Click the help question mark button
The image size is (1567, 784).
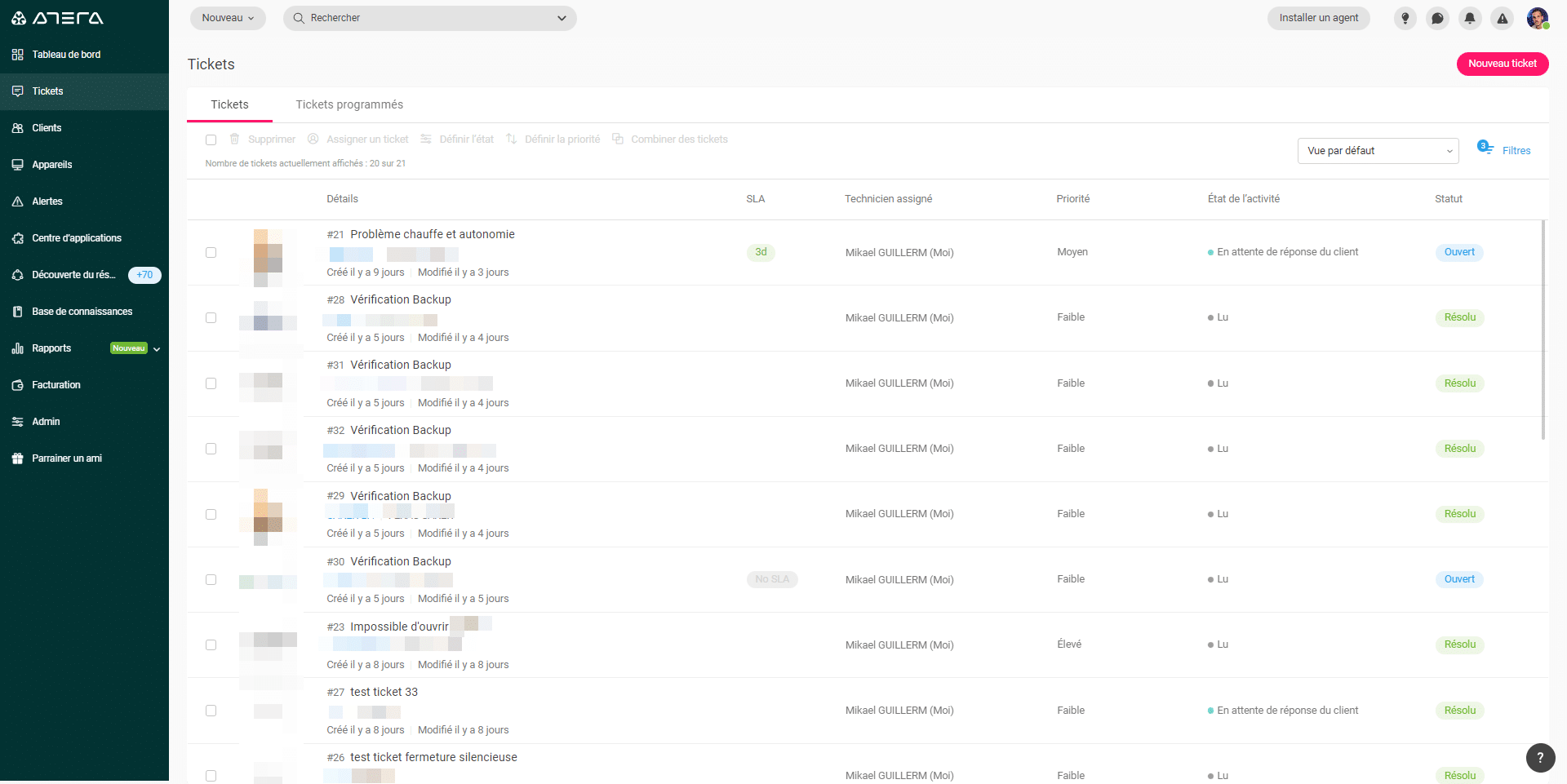(1540, 757)
